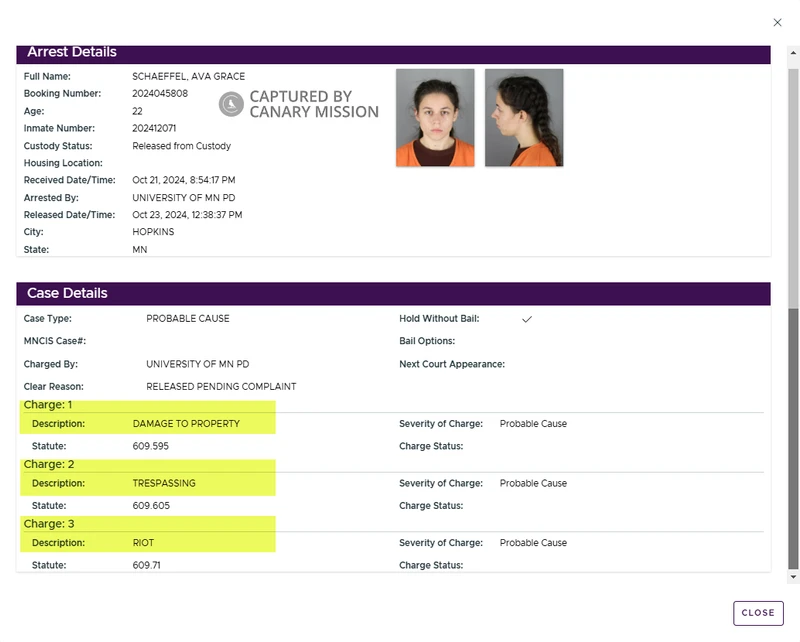Screen dimensions: 800x642
Task: Click the X to dismiss the dialog
Action: (777, 21)
